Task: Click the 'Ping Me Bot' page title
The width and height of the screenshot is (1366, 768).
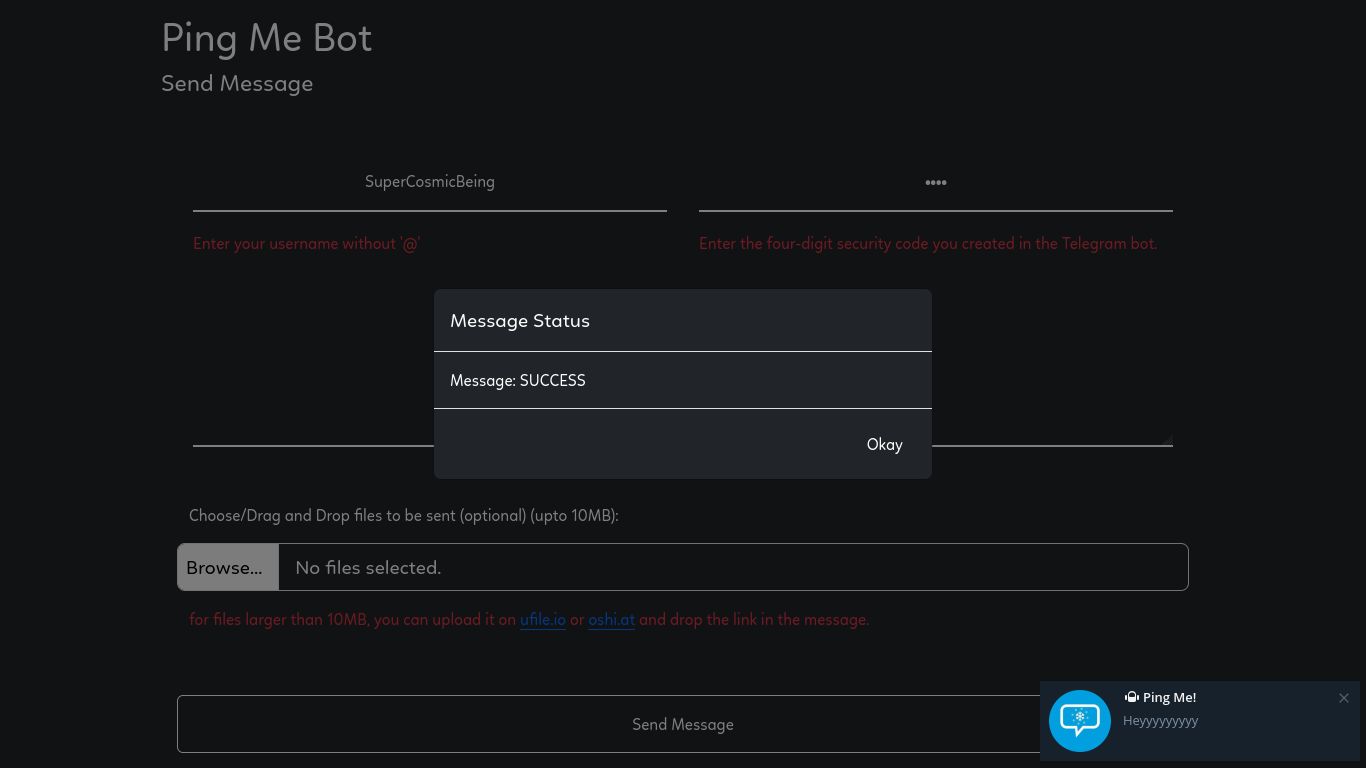Action: [x=267, y=38]
